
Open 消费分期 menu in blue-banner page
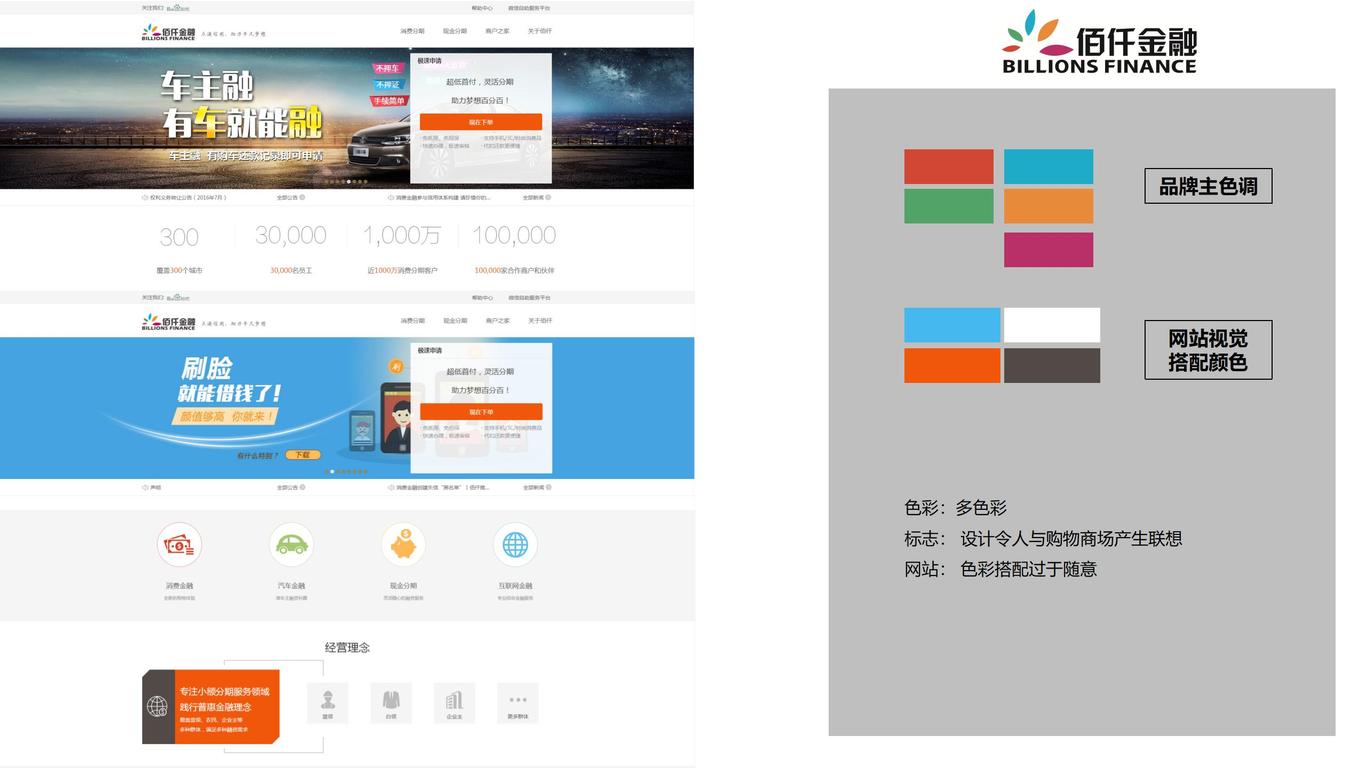412,321
